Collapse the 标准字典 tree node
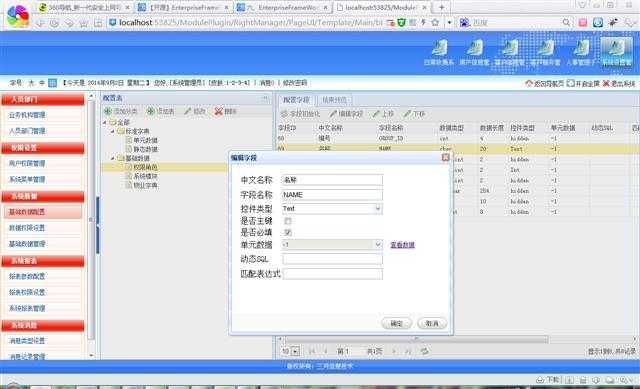Viewport: 640px width, 389px height. (x=113, y=131)
